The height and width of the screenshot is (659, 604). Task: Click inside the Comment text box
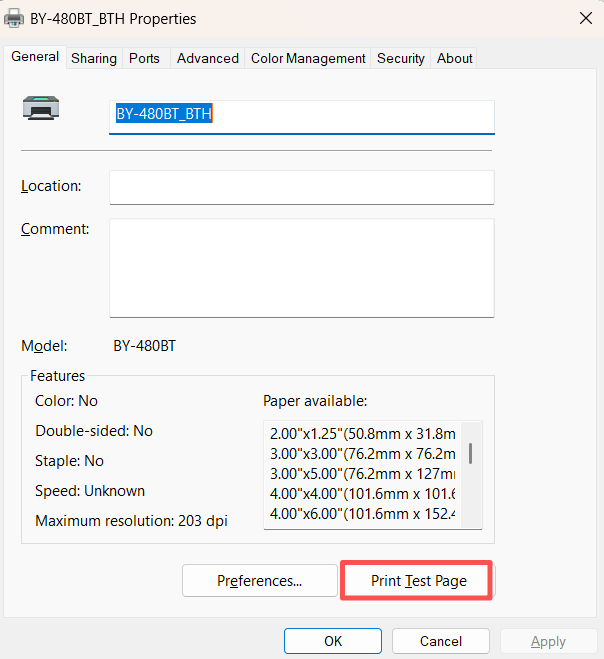click(302, 268)
